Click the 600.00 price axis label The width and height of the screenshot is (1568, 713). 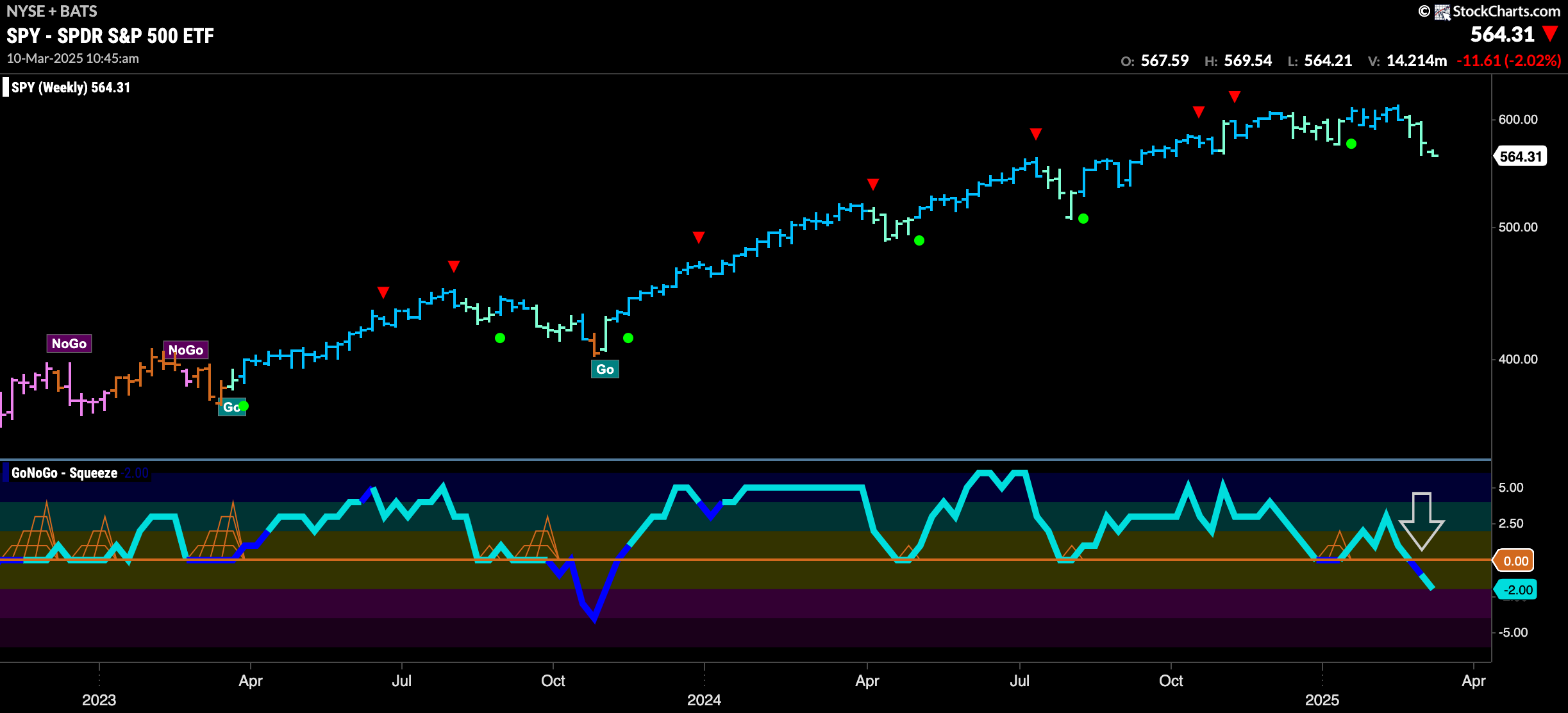[1518, 119]
